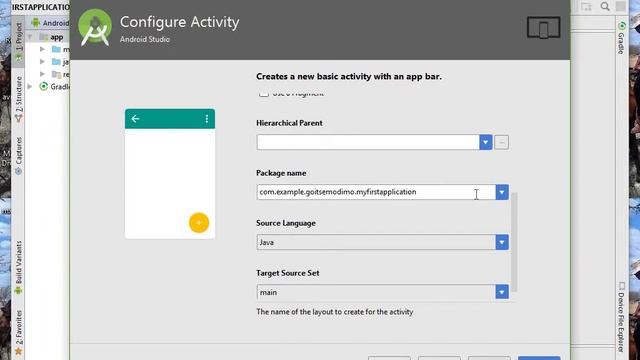640x360 pixels.
Task: Click the Android Studio logo in dialog header
Action: coord(95,28)
